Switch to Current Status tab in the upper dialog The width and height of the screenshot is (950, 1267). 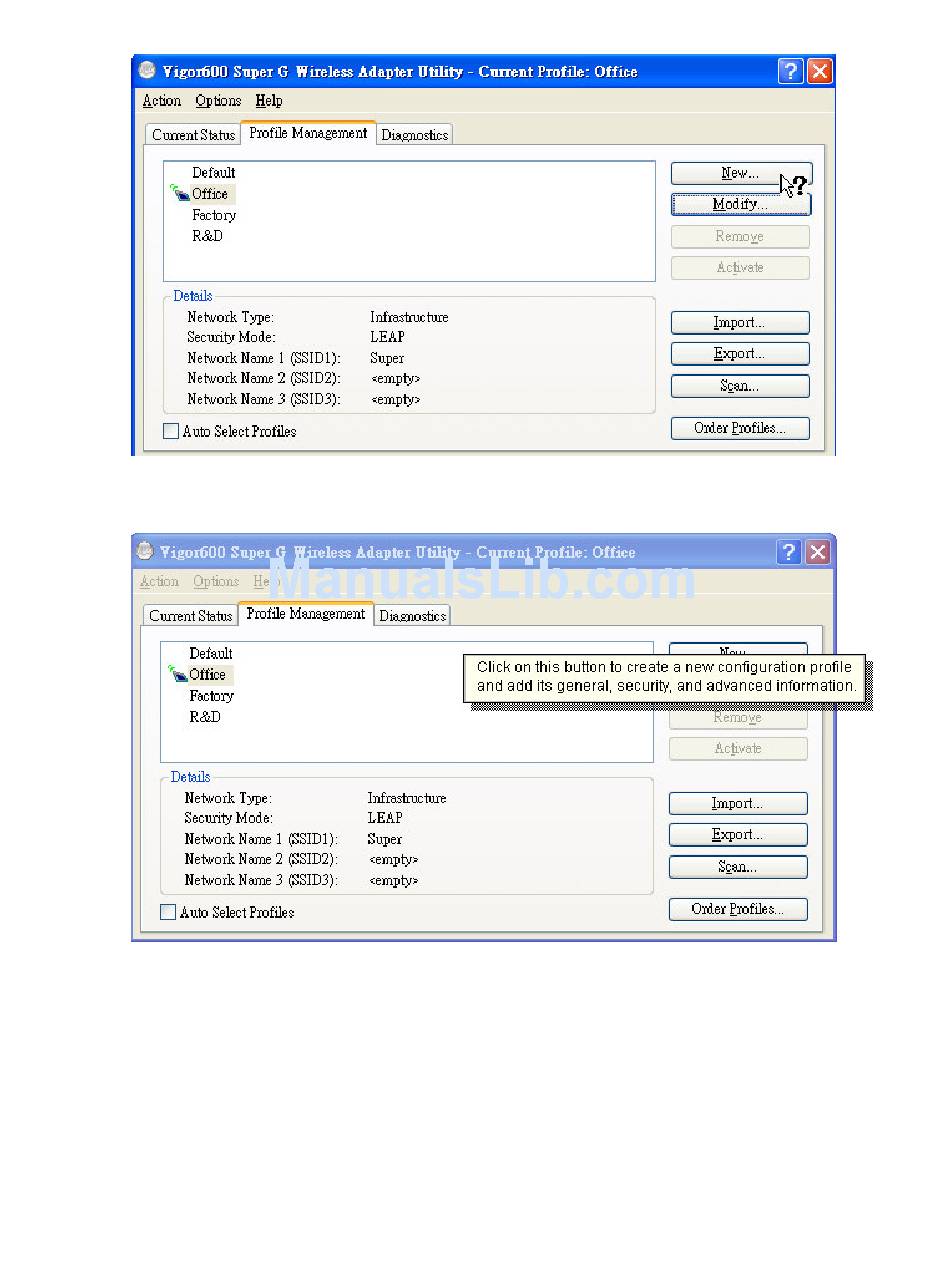point(194,135)
